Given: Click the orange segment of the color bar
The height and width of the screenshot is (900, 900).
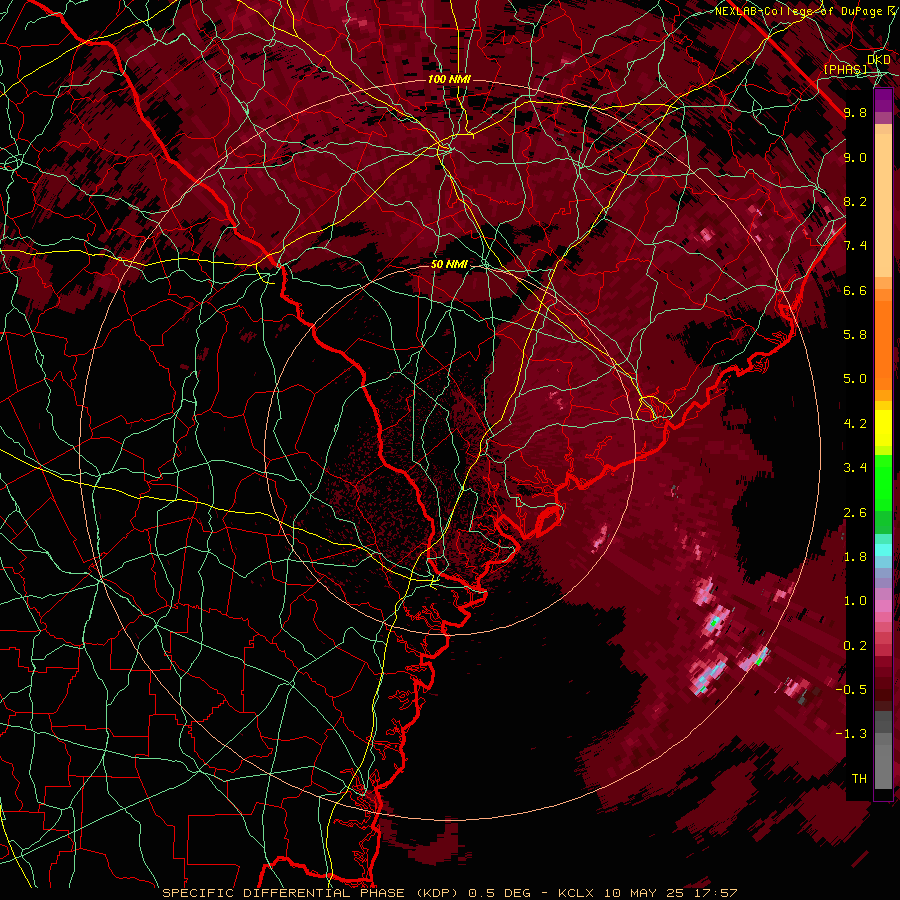Looking at the screenshot, I should 883,339.
